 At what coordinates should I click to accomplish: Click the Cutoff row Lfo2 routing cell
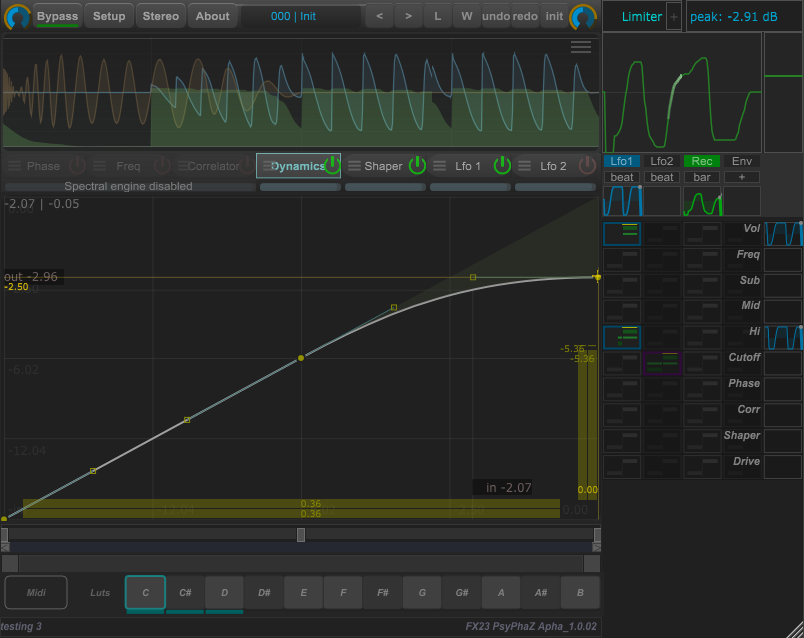click(662, 363)
